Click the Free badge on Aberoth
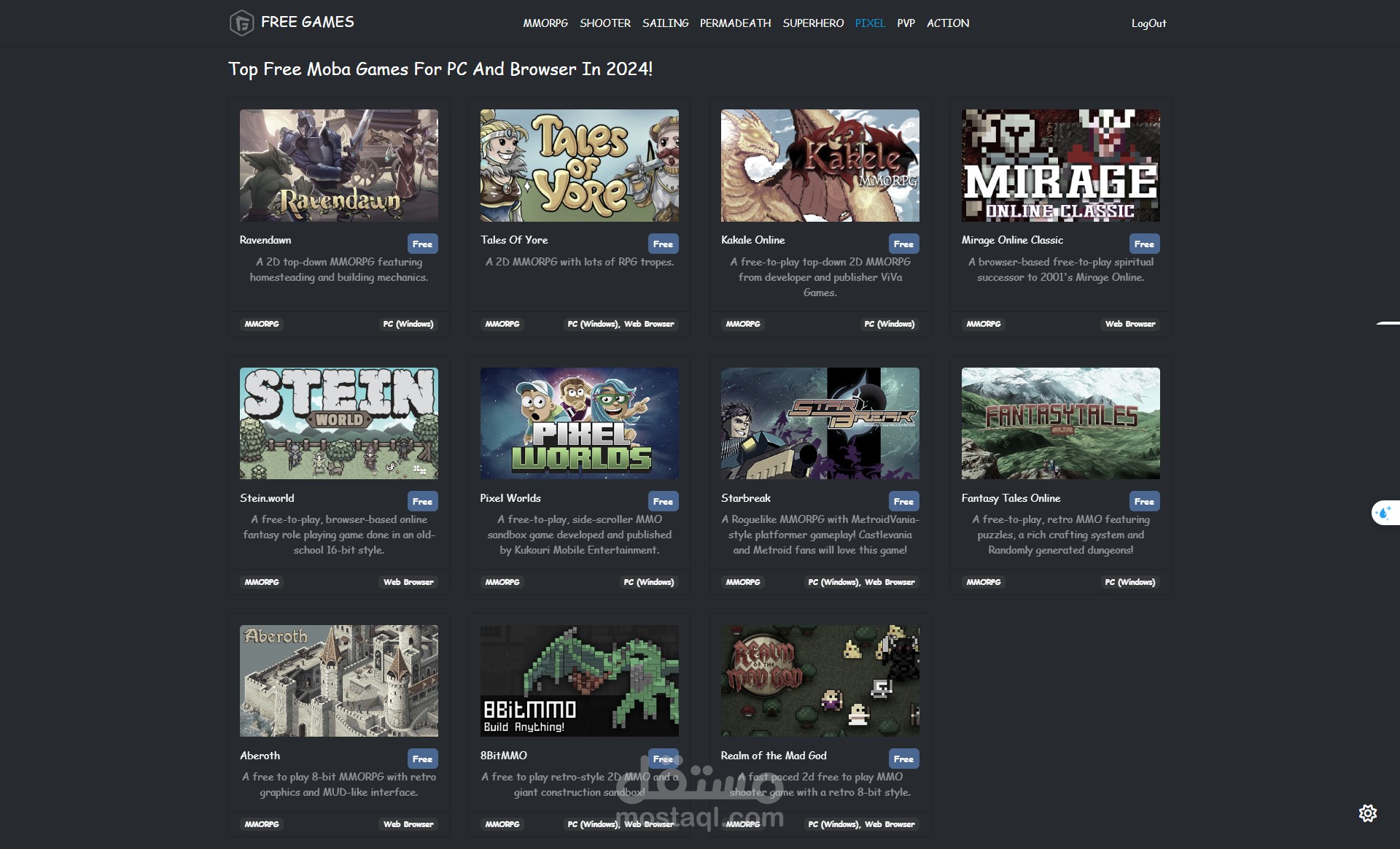The width and height of the screenshot is (1400, 849). 422,759
